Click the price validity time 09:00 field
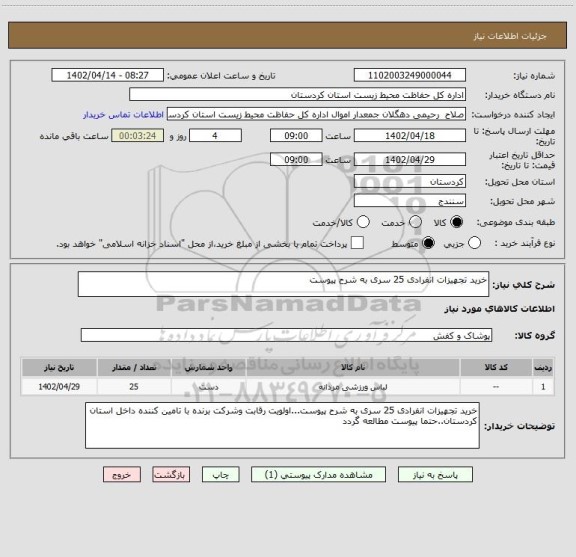576x557 pixels. click(x=296, y=159)
